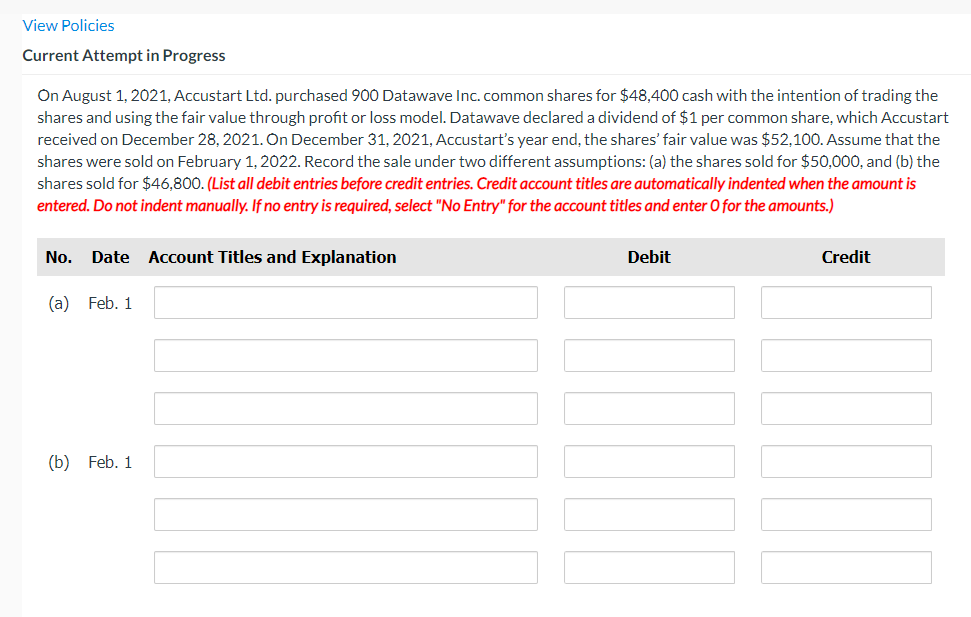Select the second account title field under Feb. 1 (a)
The width and height of the screenshot is (971, 617).
(x=345, y=355)
